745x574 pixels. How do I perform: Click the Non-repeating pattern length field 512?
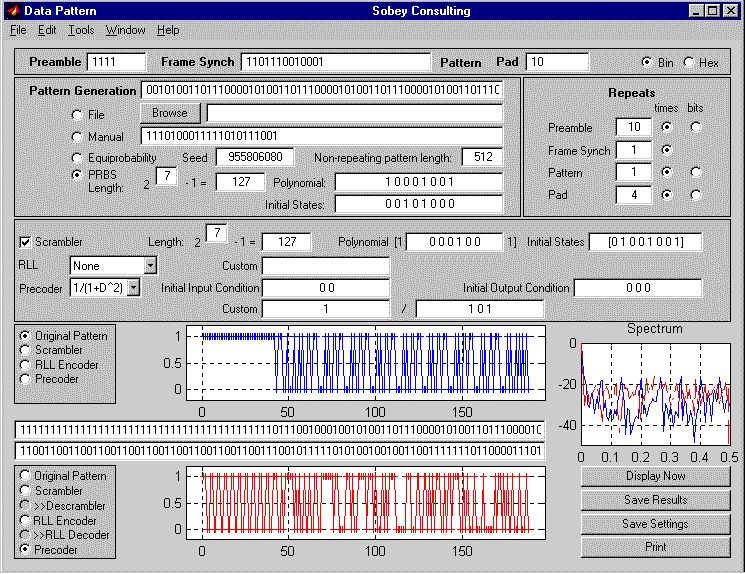(x=482, y=157)
